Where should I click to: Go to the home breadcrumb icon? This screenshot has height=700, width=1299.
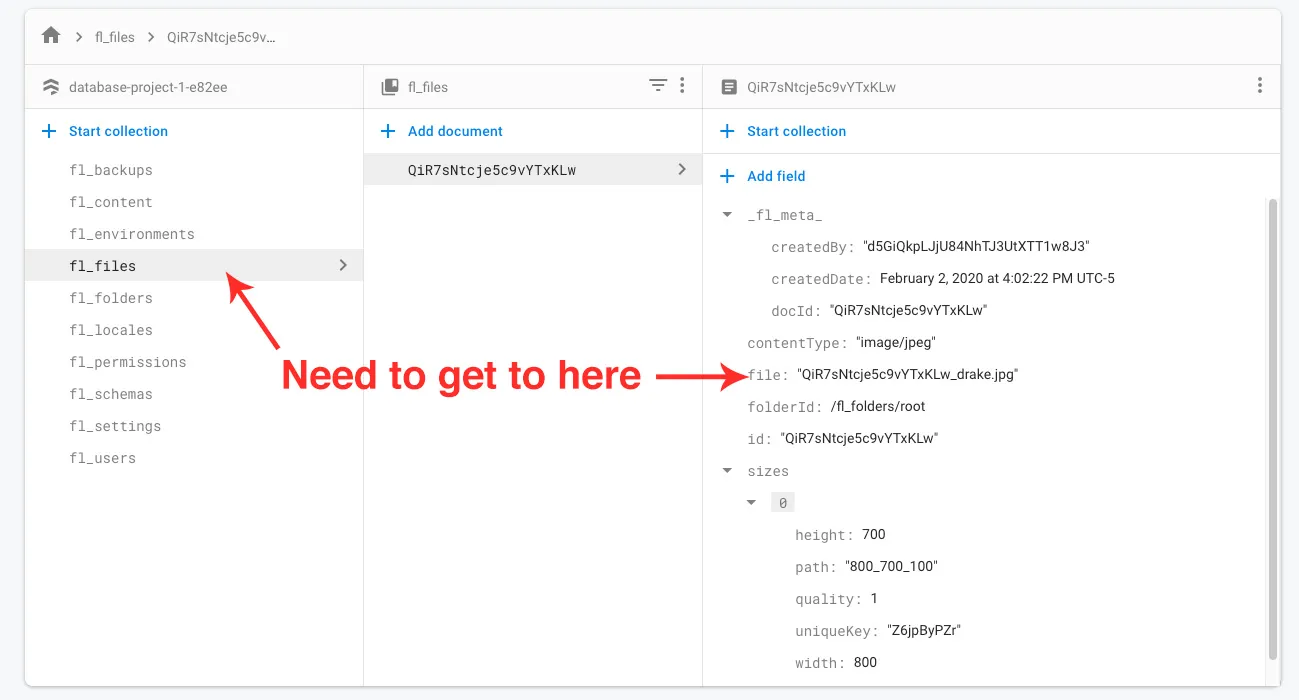(x=51, y=36)
